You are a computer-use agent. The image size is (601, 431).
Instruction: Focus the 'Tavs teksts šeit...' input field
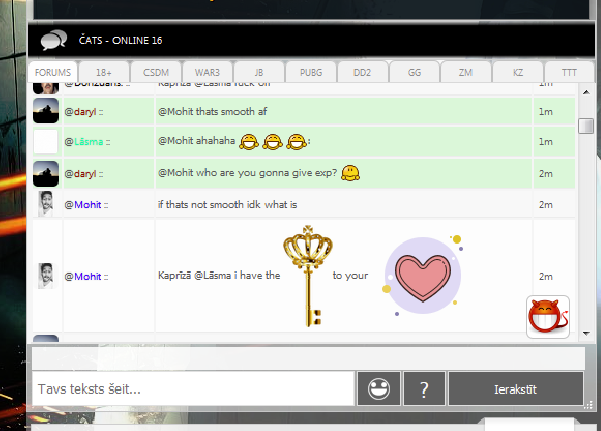tap(193, 388)
